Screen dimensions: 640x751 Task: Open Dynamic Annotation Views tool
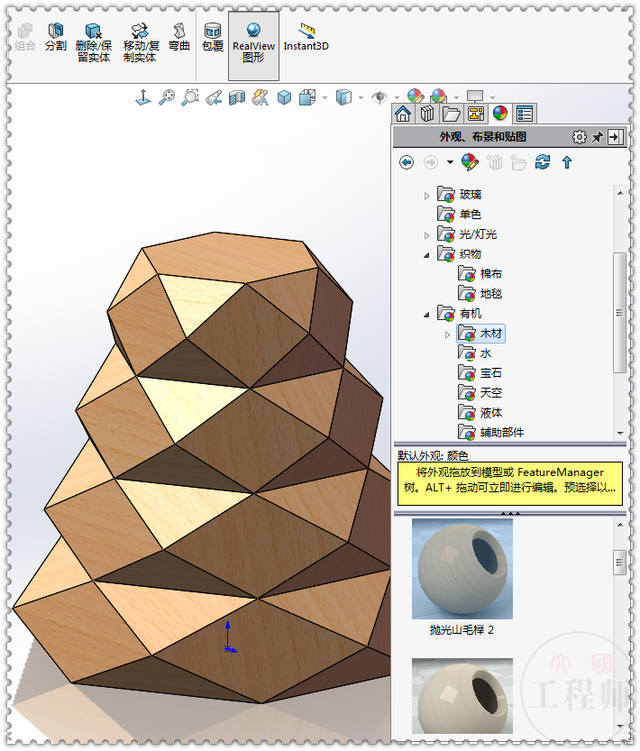click(x=261, y=98)
